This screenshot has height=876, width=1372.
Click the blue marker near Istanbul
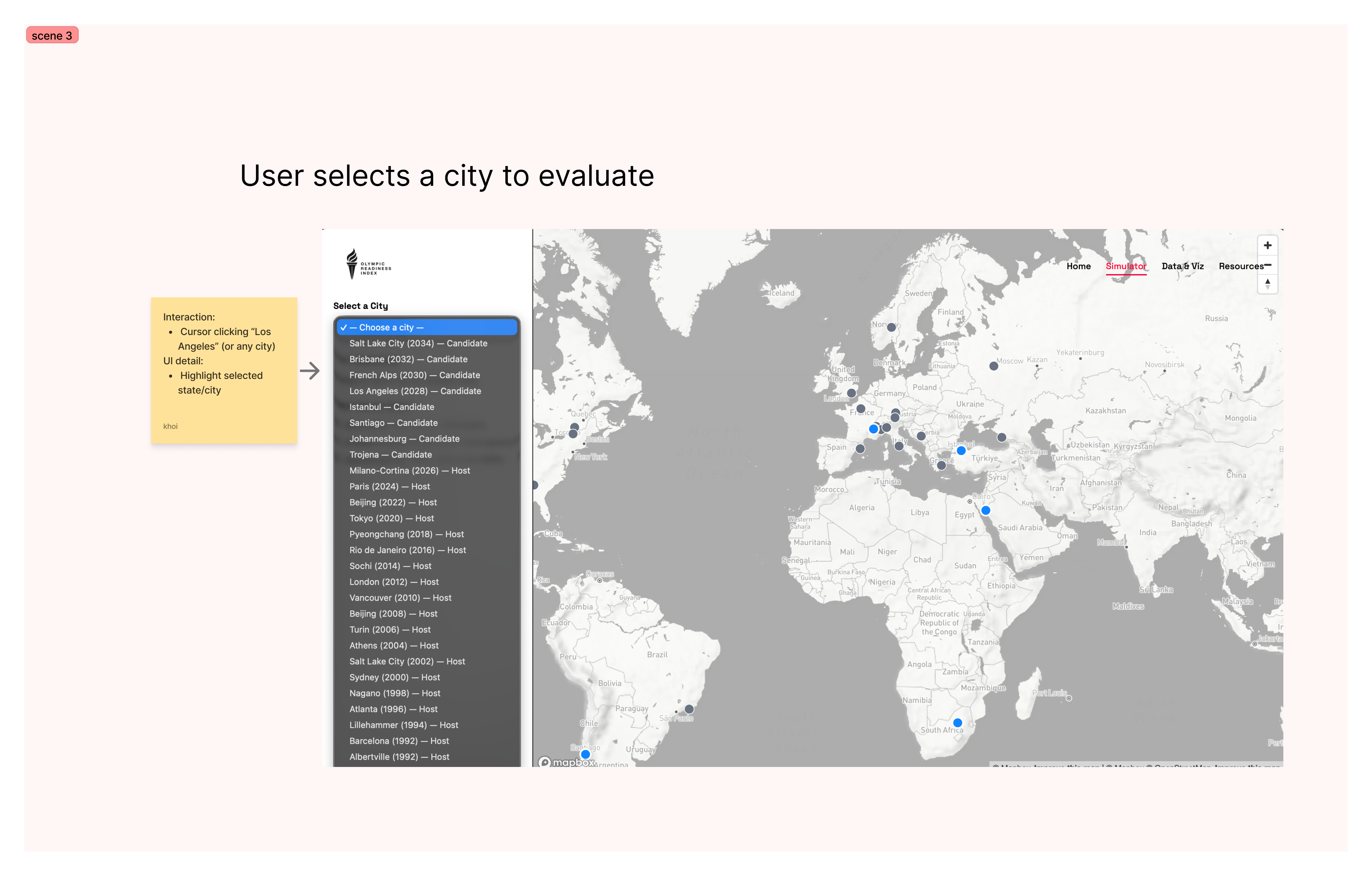point(961,450)
